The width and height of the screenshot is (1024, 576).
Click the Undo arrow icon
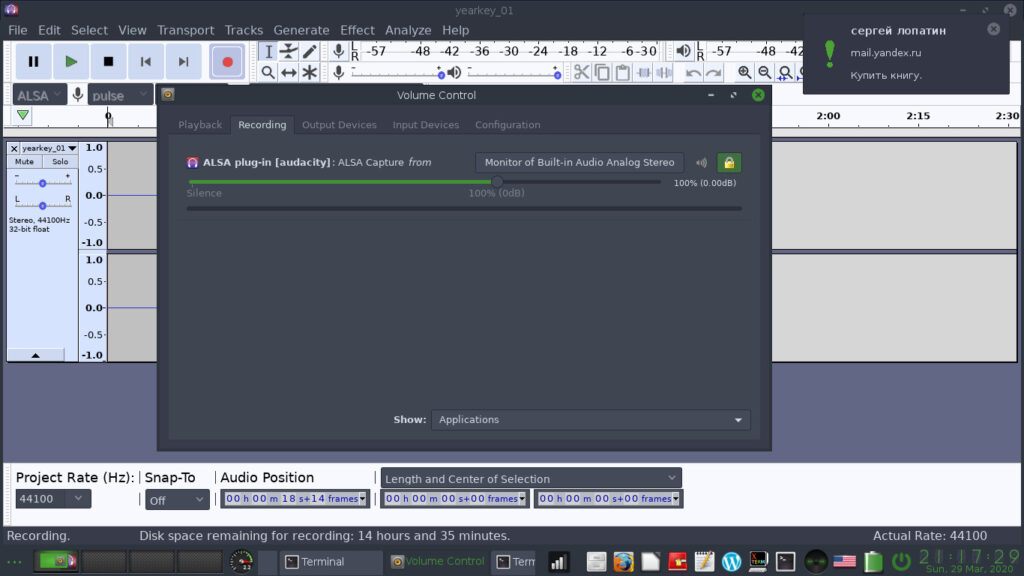coord(693,73)
